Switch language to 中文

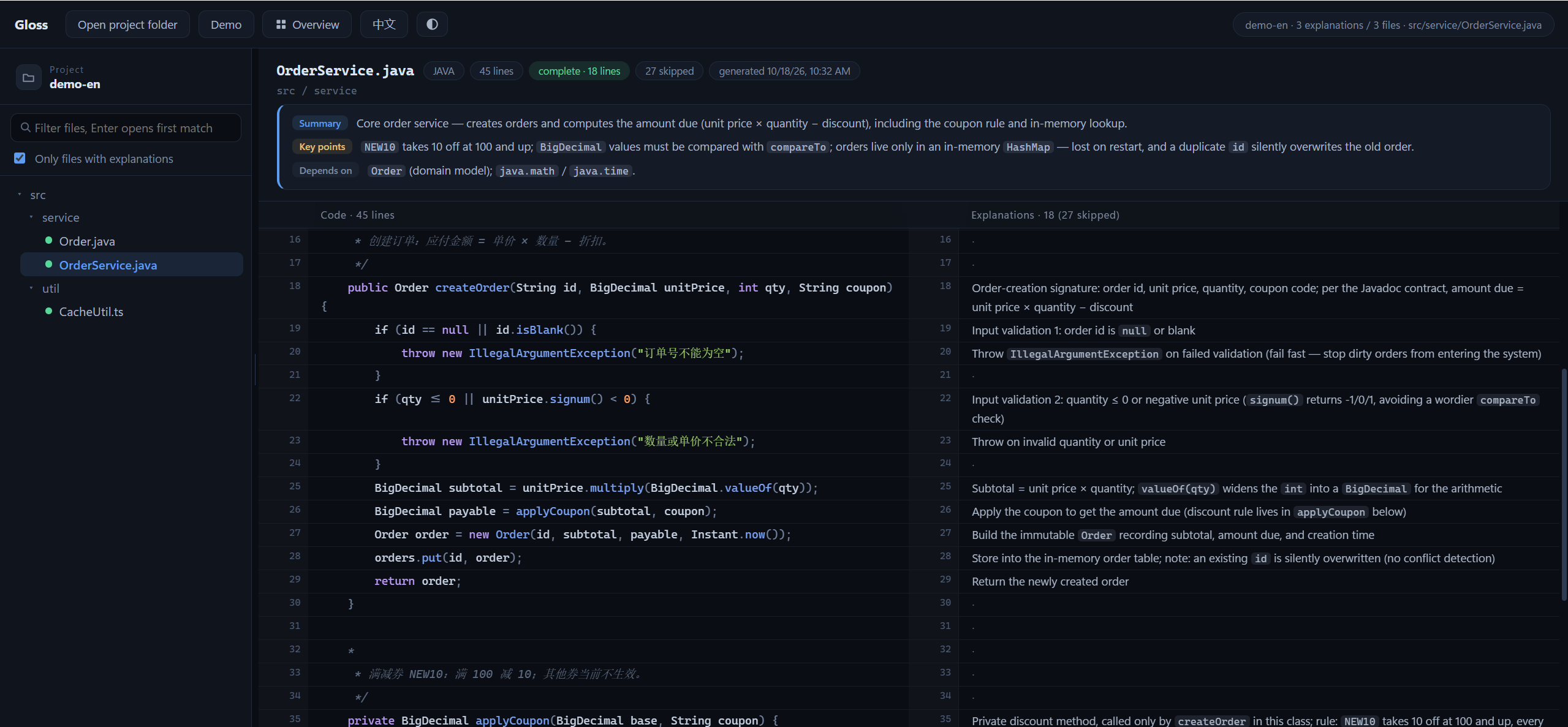pyautogui.click(x=384, y=24)
